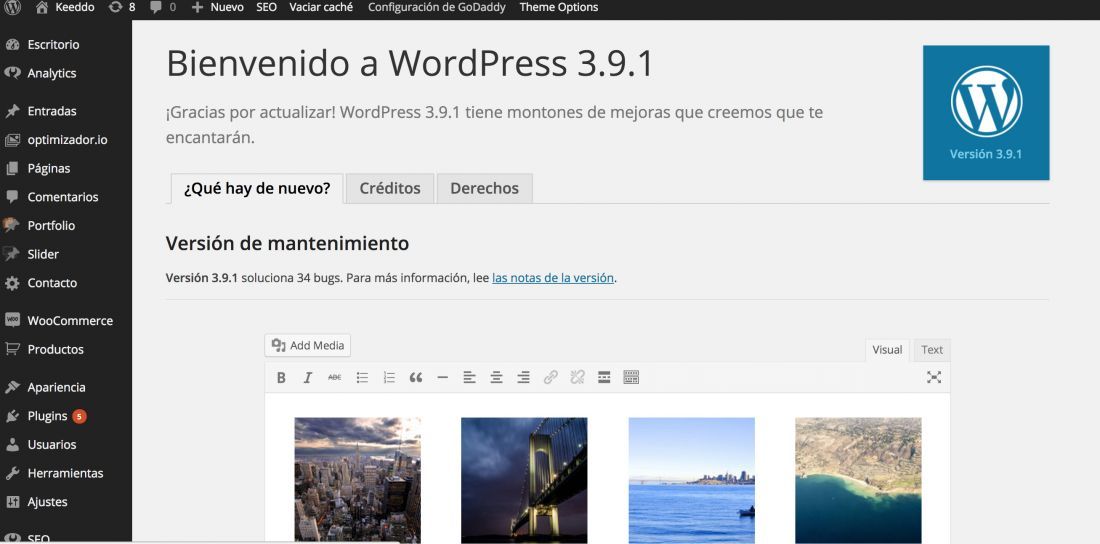The width and height of the screenshot is (1100, 544).
Task: Click the WordPress logo in admin bar
Action: (x=12, y=7)
